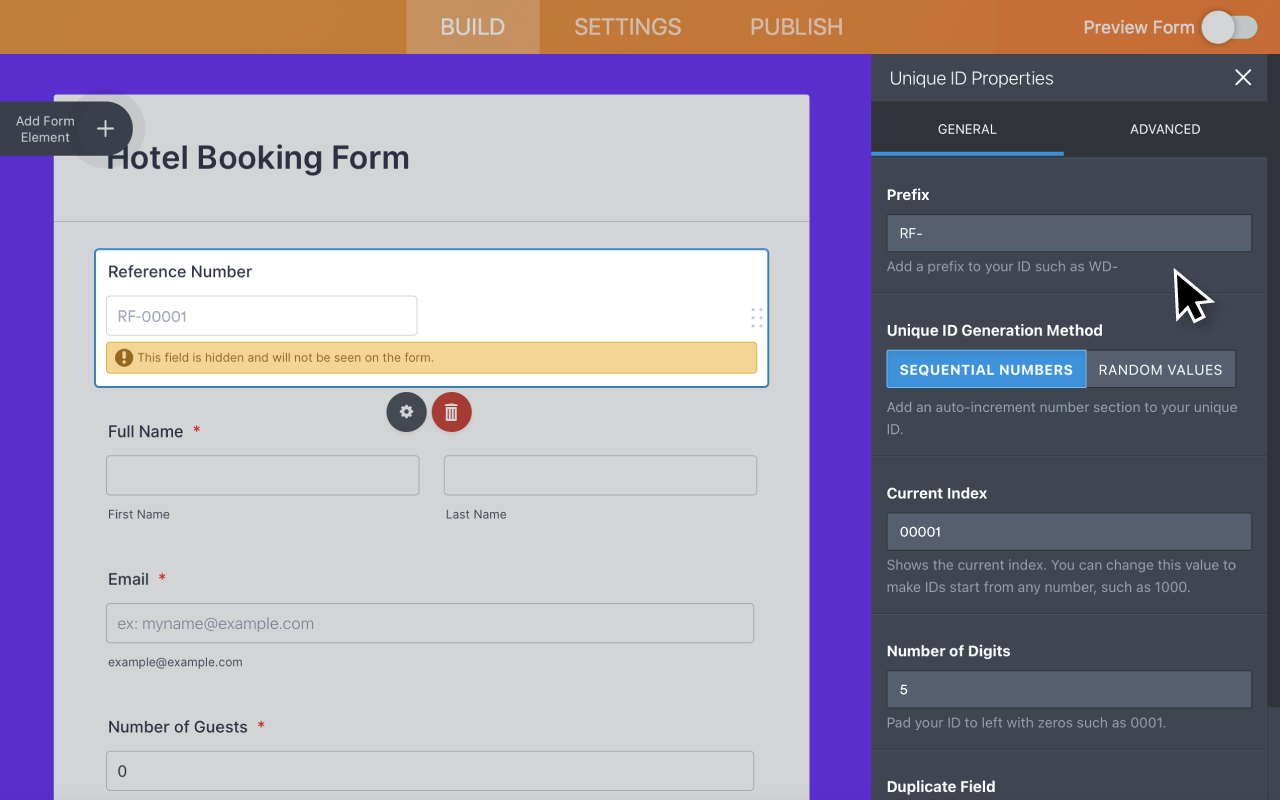Screen dimensions: 1280x800
Task: Select Random Values generation method
Action: (1160, 369)
